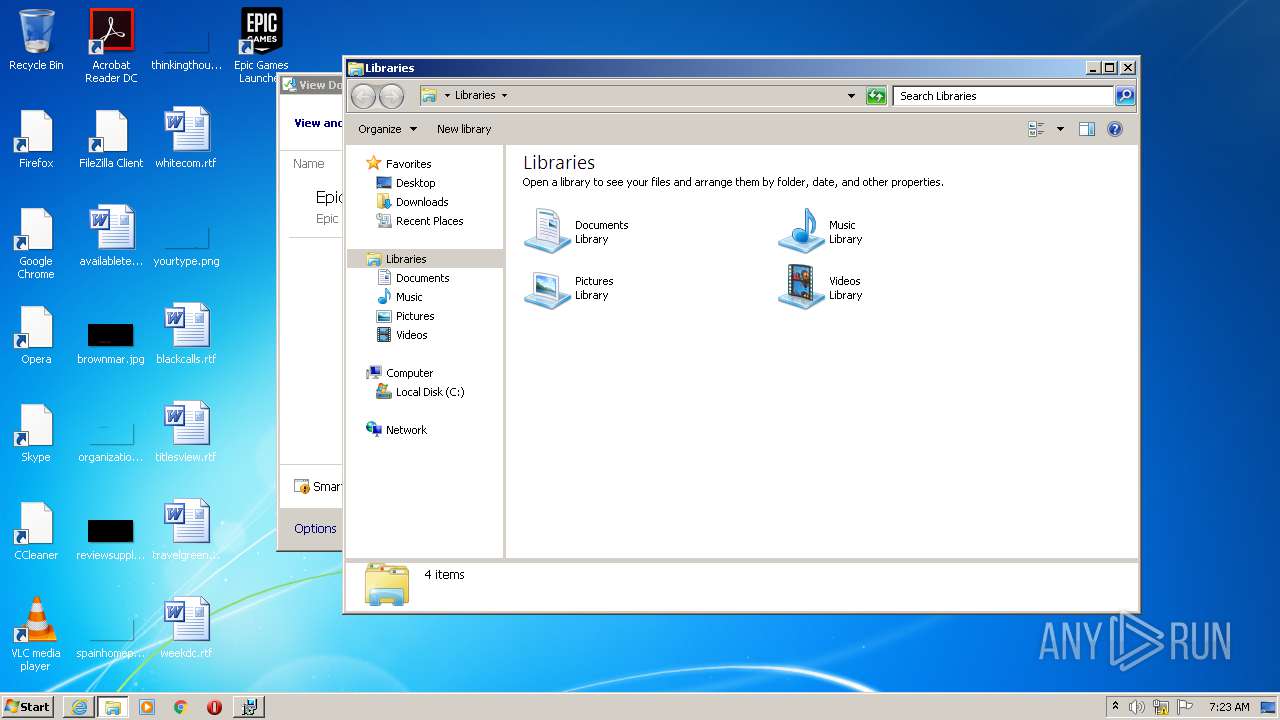Open Google Chrome desktop shortcut
The height and width of the screenshot is (720, 1280).
click(x=36, y=243)
